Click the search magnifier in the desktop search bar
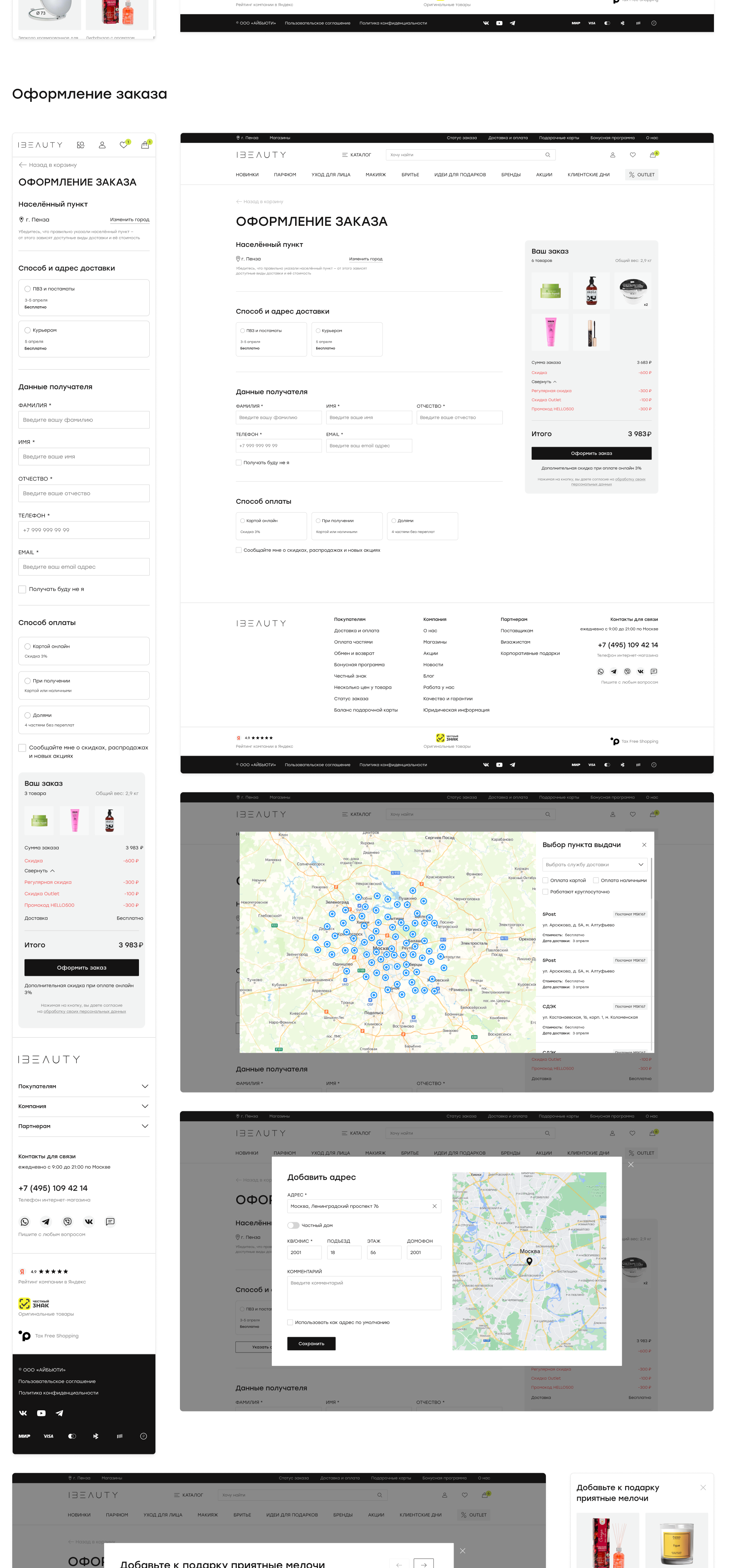Image resolution: width=735 pixels, height=1568 pixels. 547,155
